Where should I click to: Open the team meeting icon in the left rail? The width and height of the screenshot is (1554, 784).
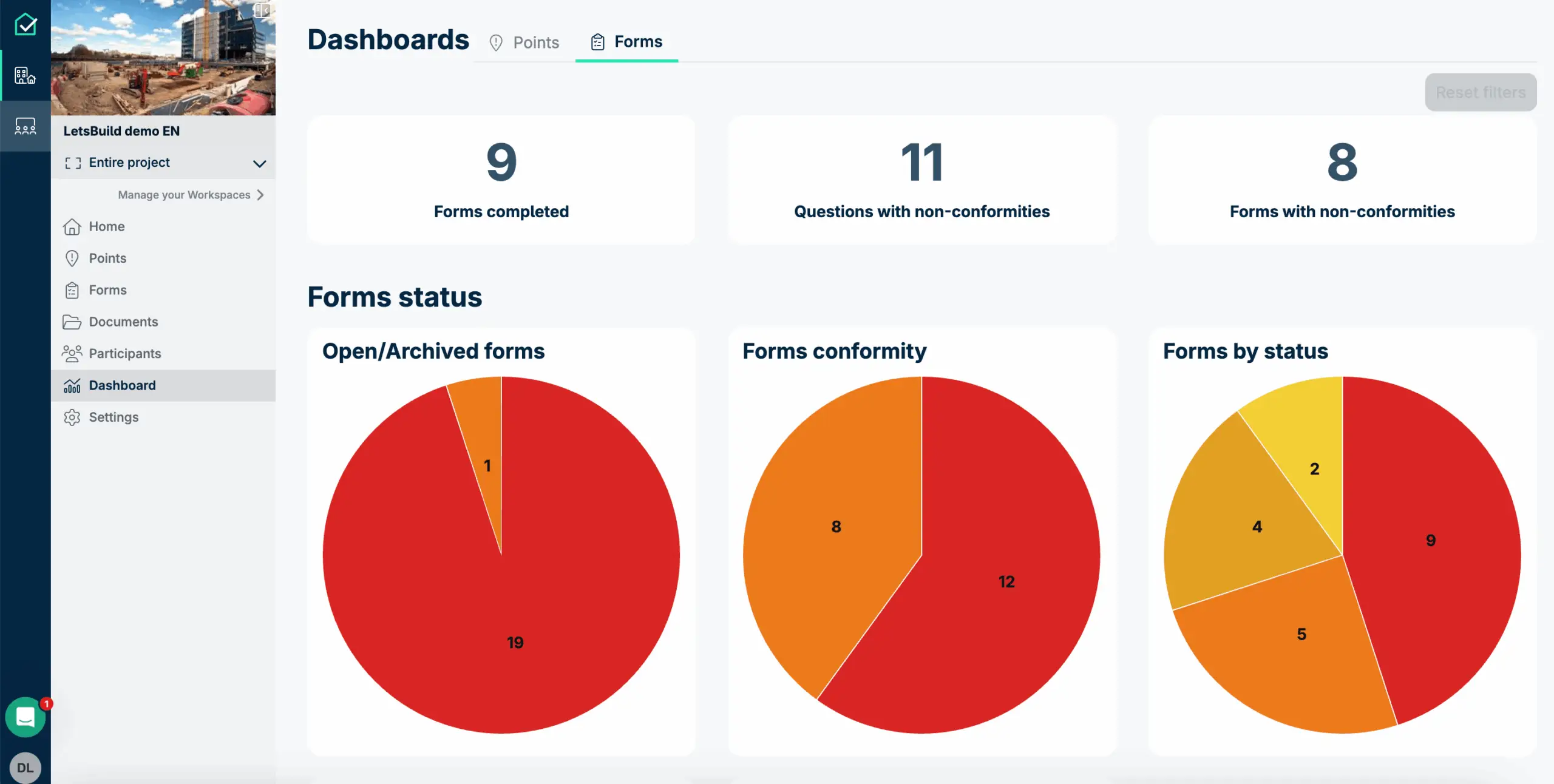(x=25, y=126)
